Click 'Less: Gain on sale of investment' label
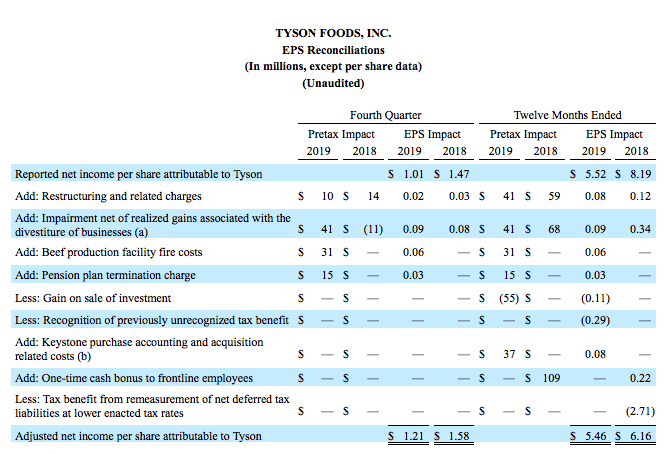 pos(93,298)
